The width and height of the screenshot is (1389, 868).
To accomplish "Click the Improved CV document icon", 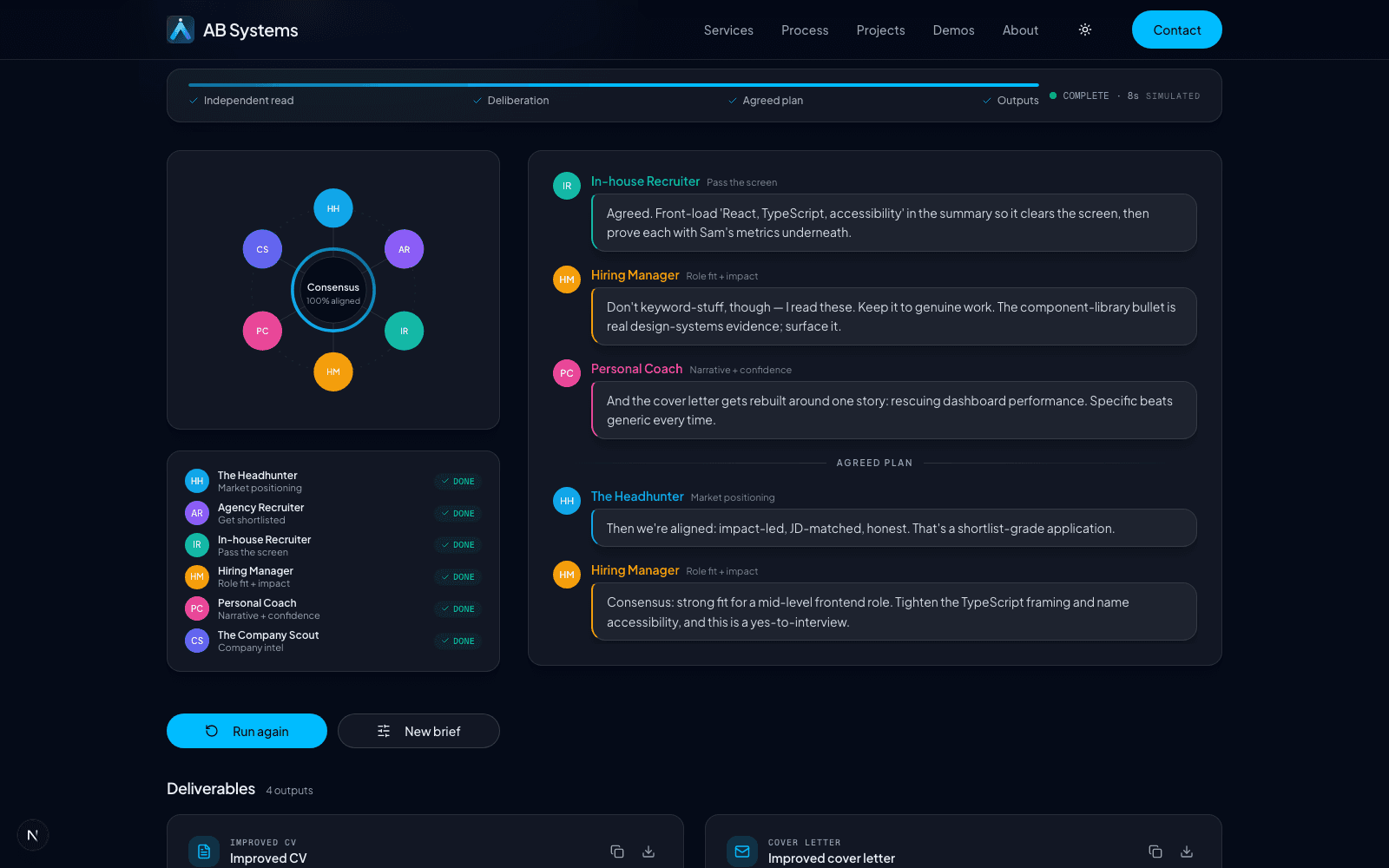I will coord(204,852).
